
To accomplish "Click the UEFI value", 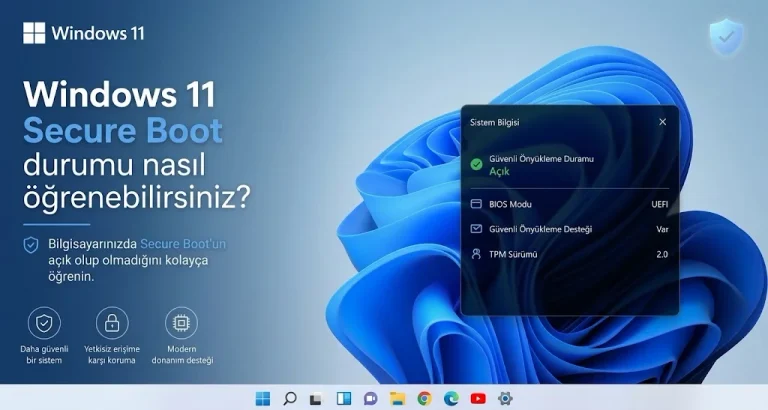I will (x=660, y=204).
